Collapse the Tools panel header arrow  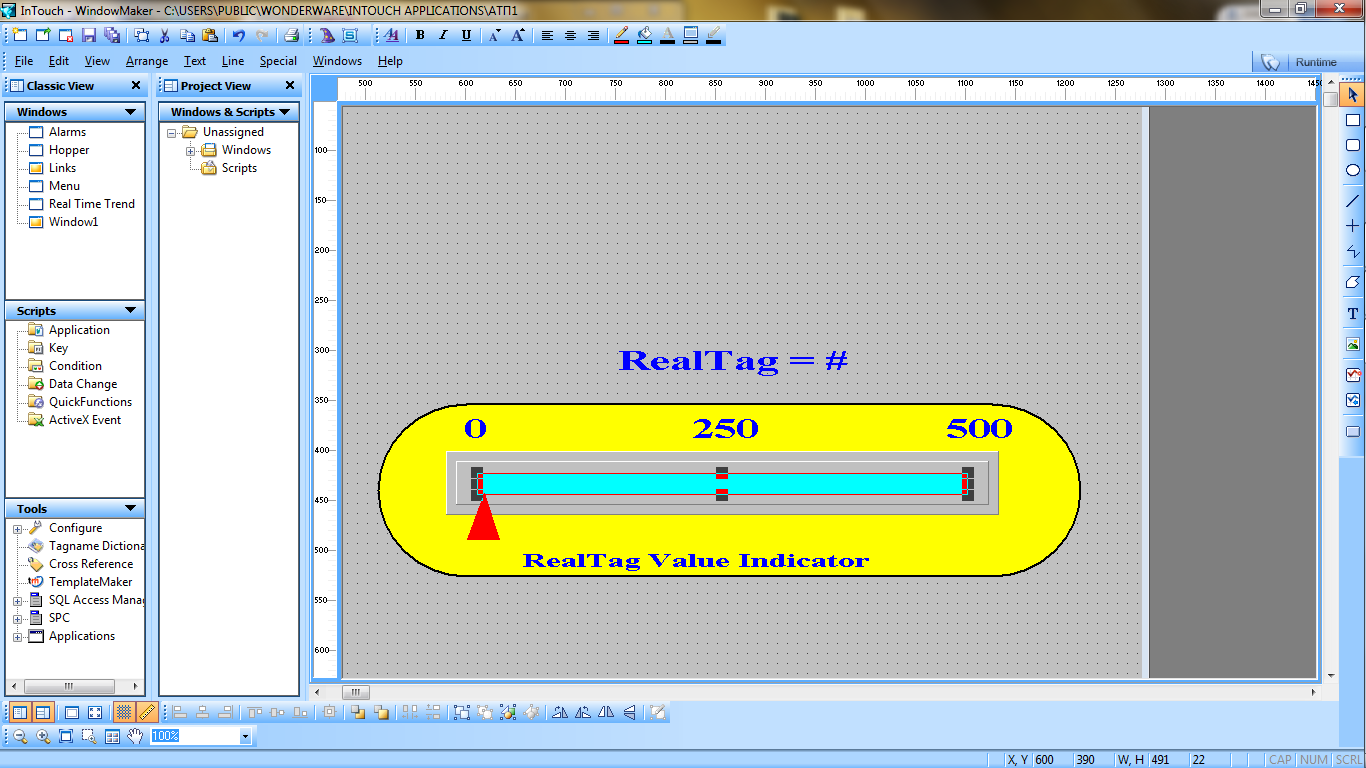click(130, 509)
